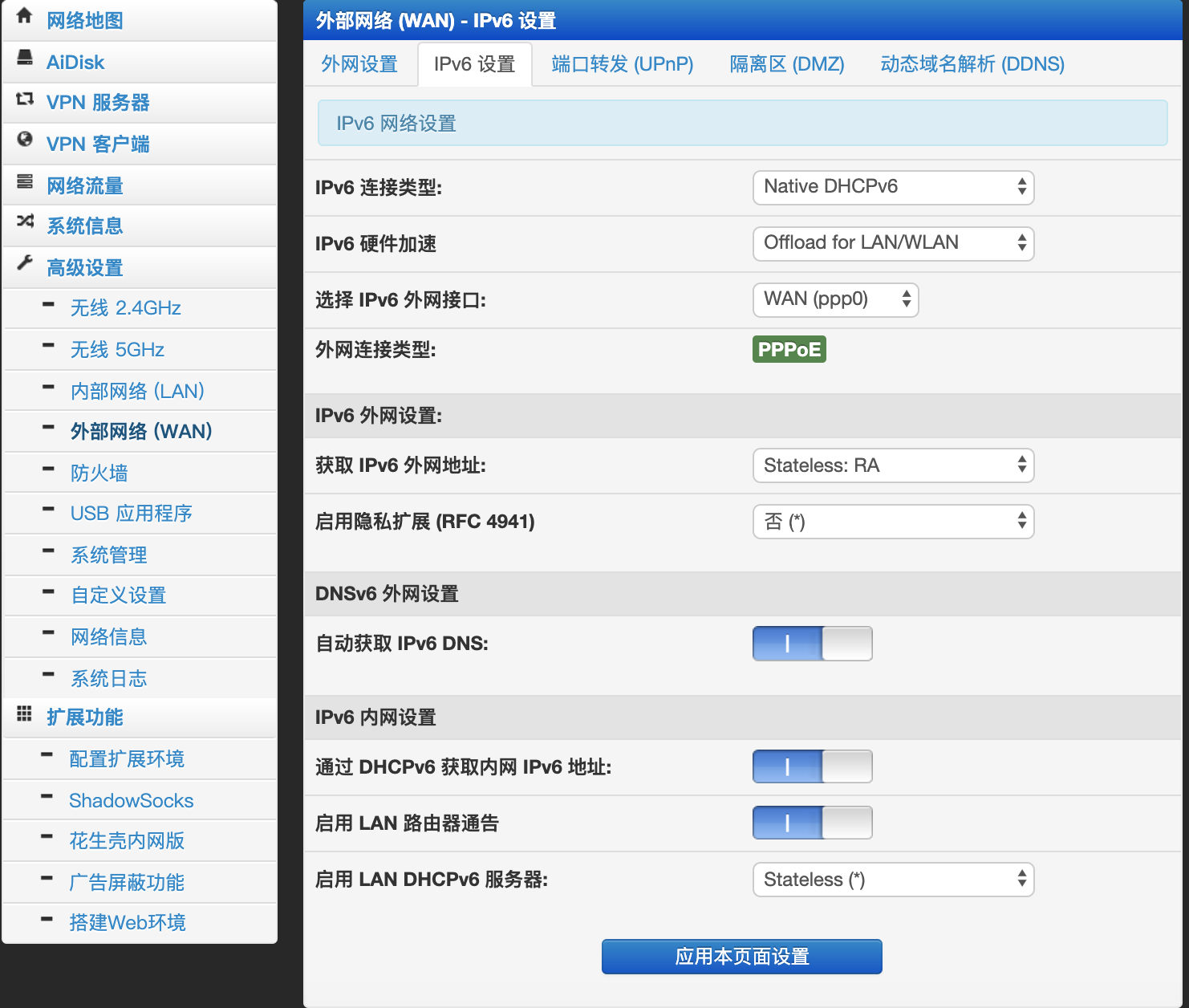Disable 启用 LAN 路由器通告

(x=812, y=823)
